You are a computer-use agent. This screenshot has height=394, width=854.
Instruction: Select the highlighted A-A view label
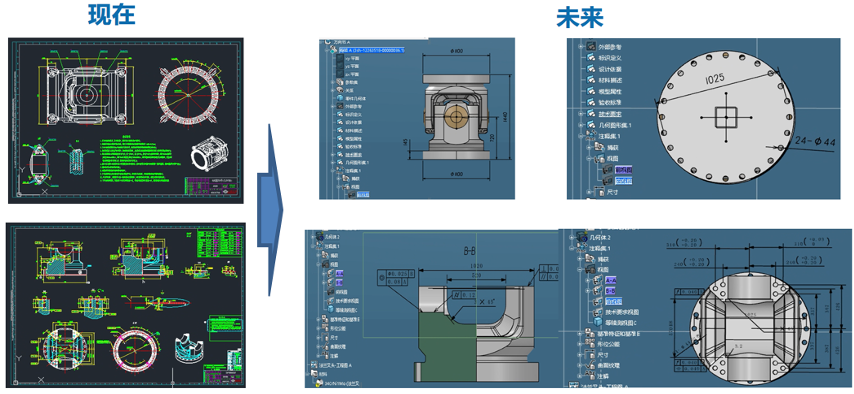[611, 281]
